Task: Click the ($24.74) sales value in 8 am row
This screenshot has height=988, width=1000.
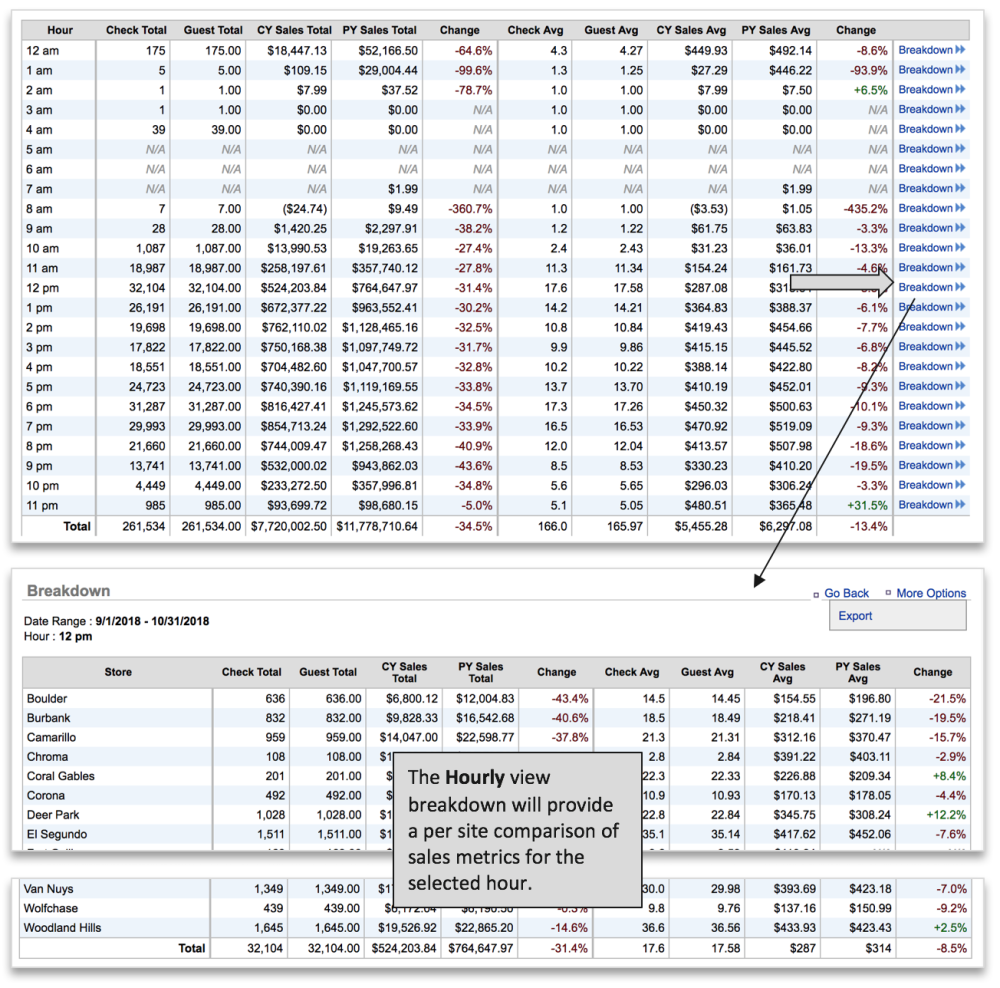Action: point(305,209)
